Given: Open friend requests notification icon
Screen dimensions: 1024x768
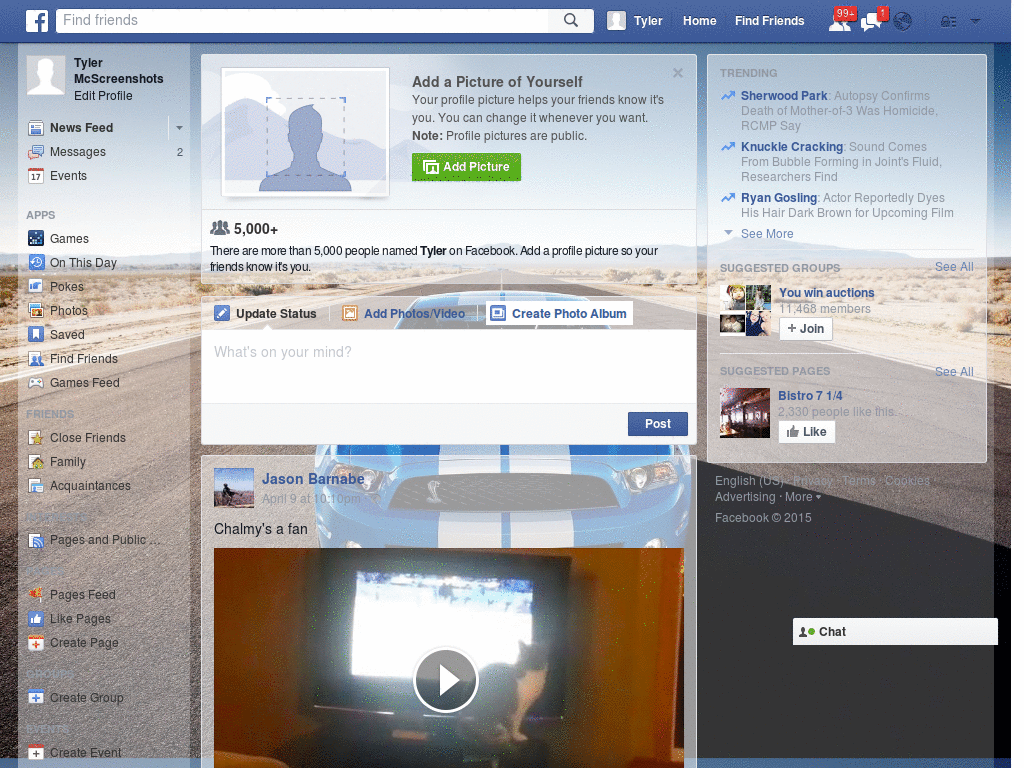Looking at the screenshot, I should tap(840, 21).
